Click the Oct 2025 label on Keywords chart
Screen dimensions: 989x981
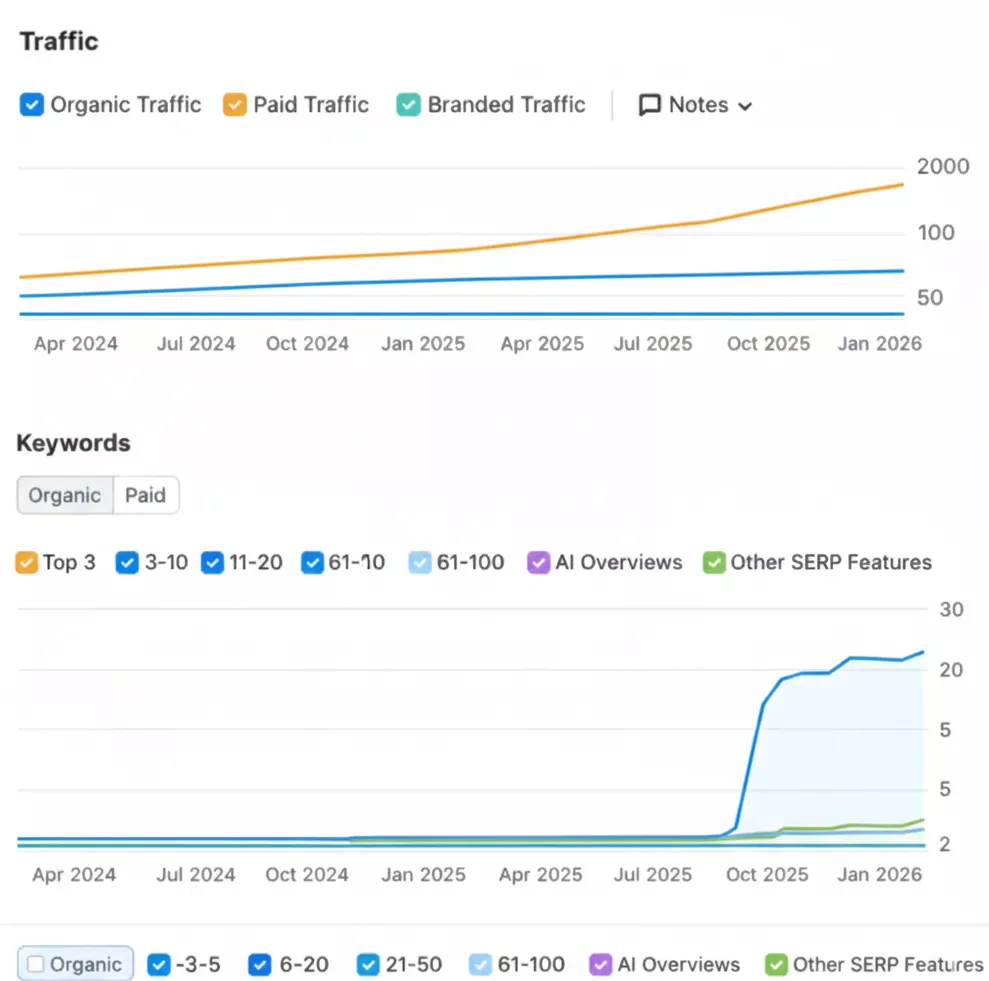[x=767, y=874]
